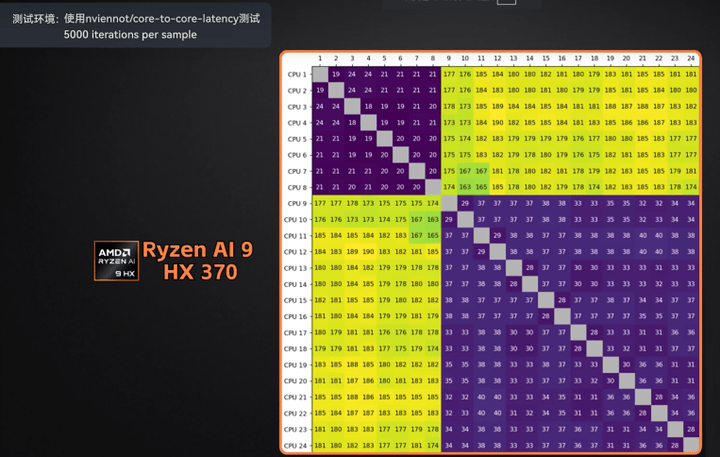This screenshot has height=457, width=720.
Task: Click the gray diagonal cell in the CPU 1 row
Action: [x=320, y=74]
